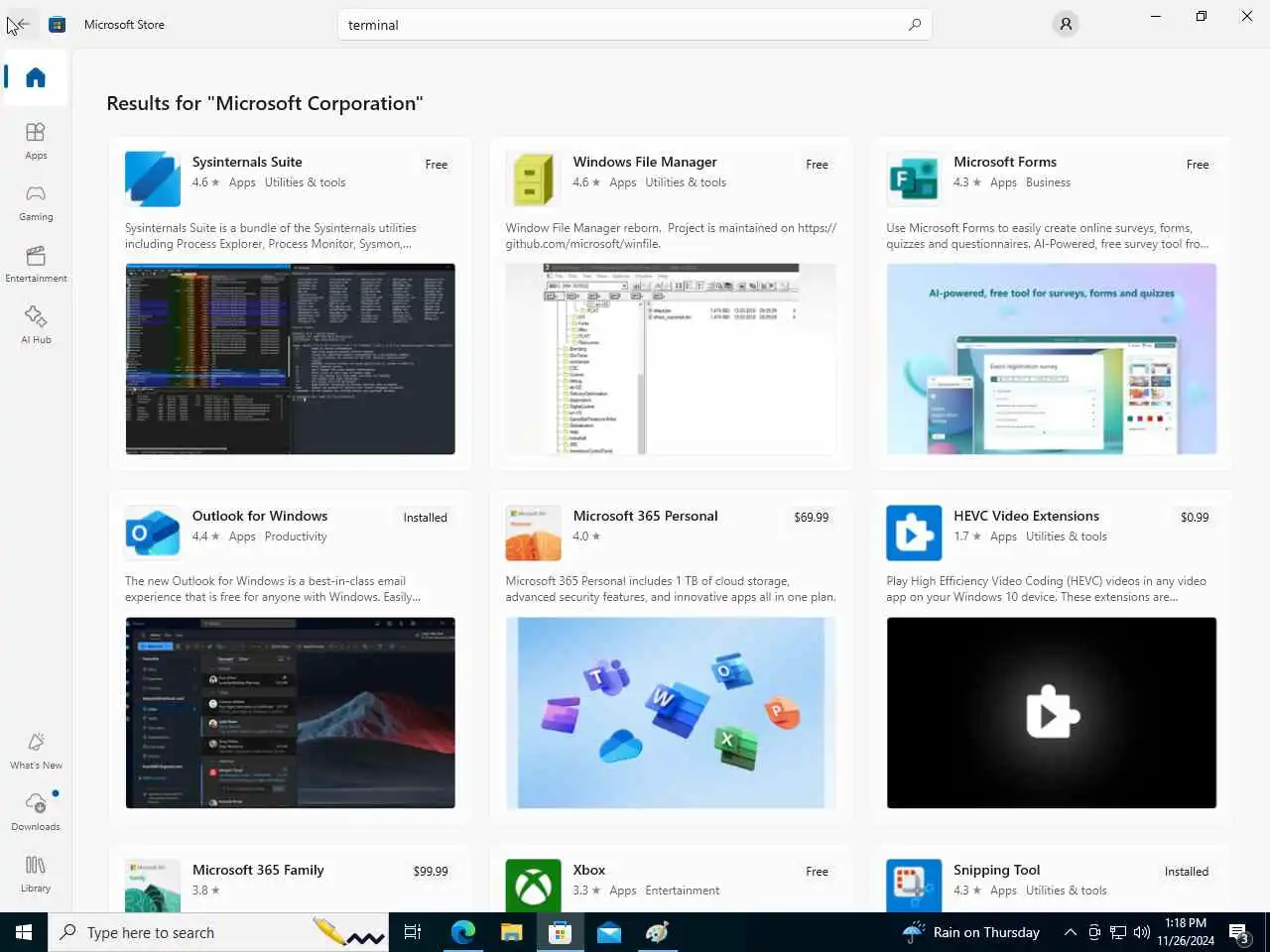The width and height of the screenshot is (1270, 952).
Task: Click the taskbar clock showing 1:18 PM
Action: coord(1186,932)
